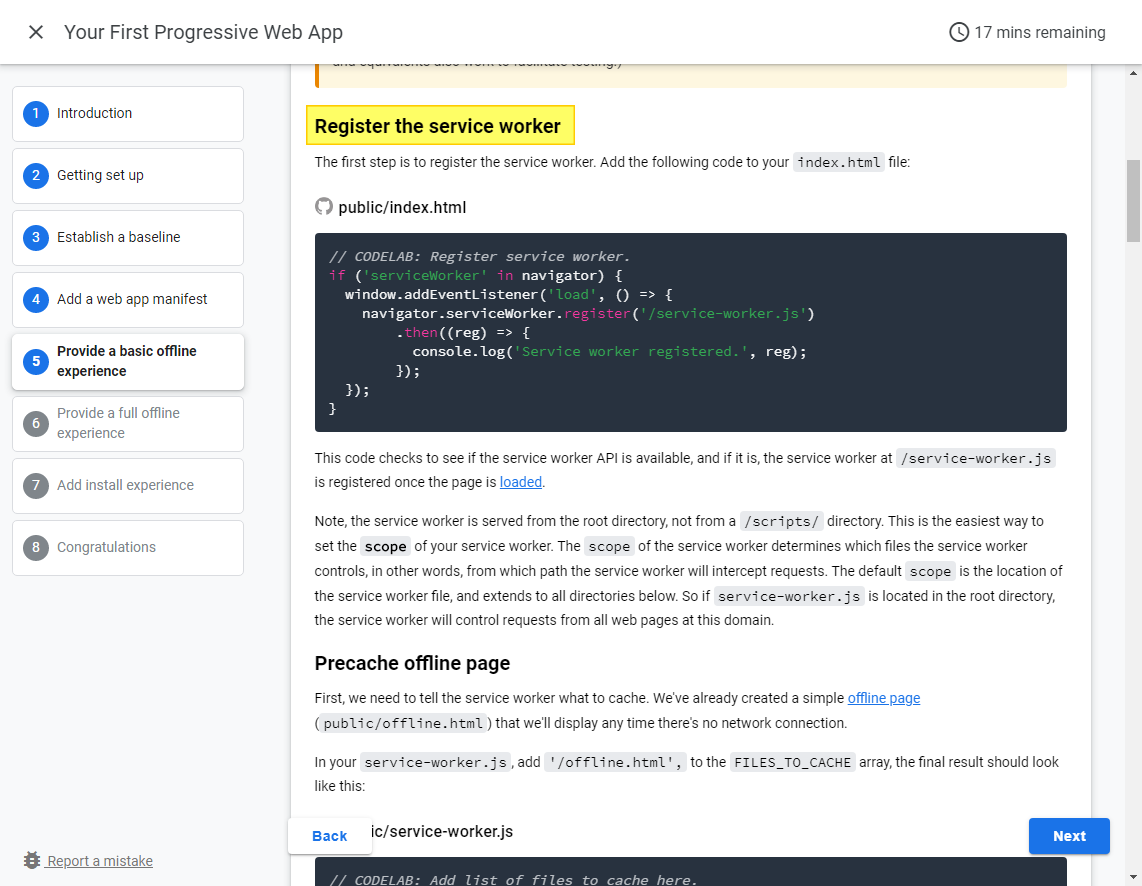Screen dimensions: 1142x886
Task: Click the index.html inline code in intro sentence
Action: (838, 162)
